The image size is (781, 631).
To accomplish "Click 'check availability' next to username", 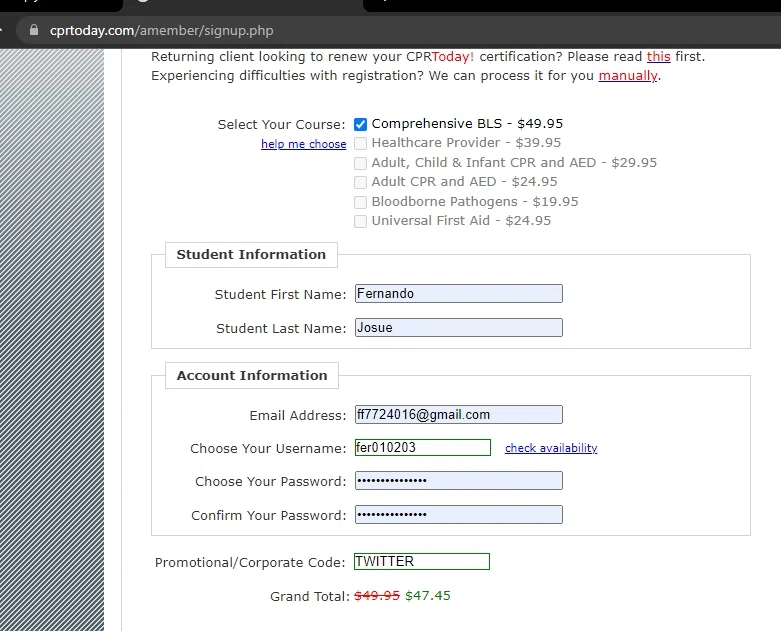I will (551, 448).
